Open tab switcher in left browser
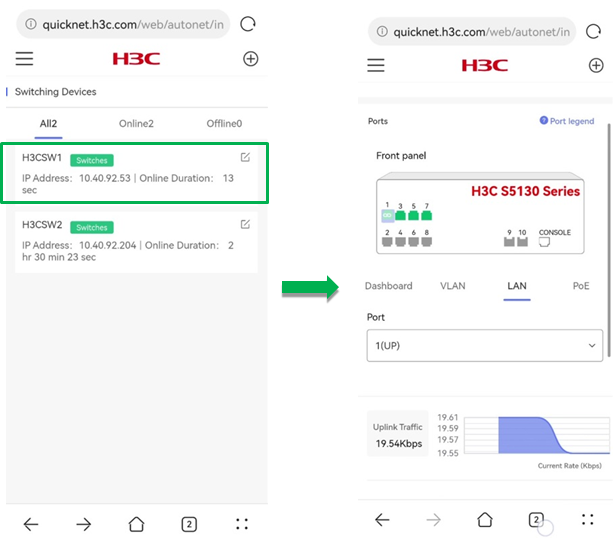613x543 pixels. [189, 524]
